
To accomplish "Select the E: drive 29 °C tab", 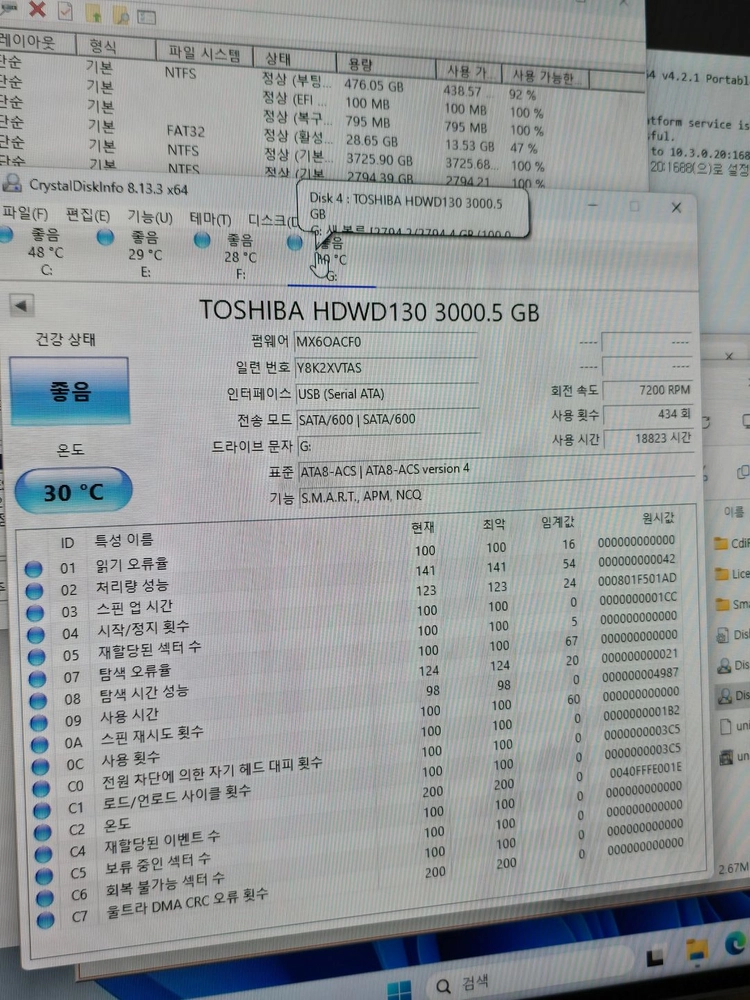I will click(x=134, y=254).
